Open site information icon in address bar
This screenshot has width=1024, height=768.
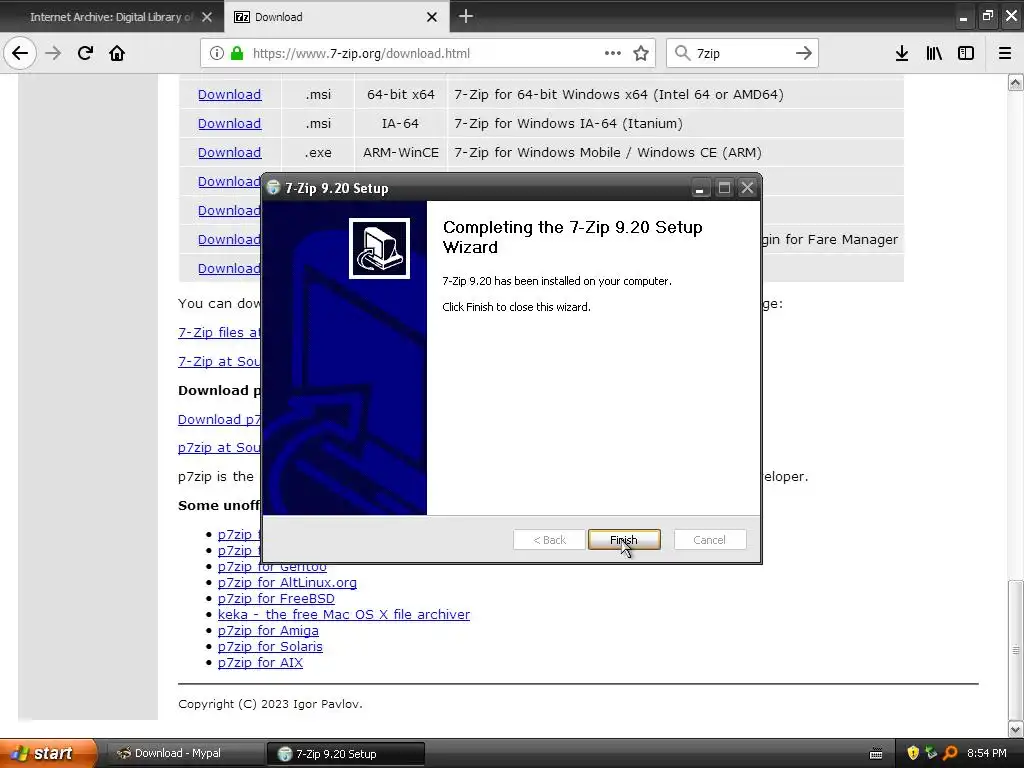click(x=217, y=53)
